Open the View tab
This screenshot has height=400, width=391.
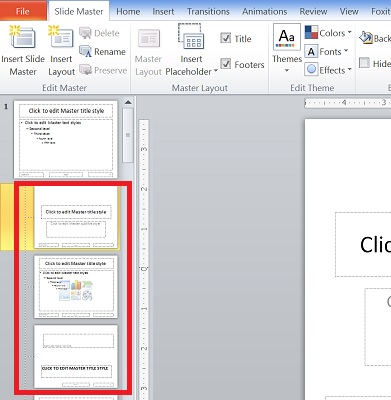click(349, 12)
